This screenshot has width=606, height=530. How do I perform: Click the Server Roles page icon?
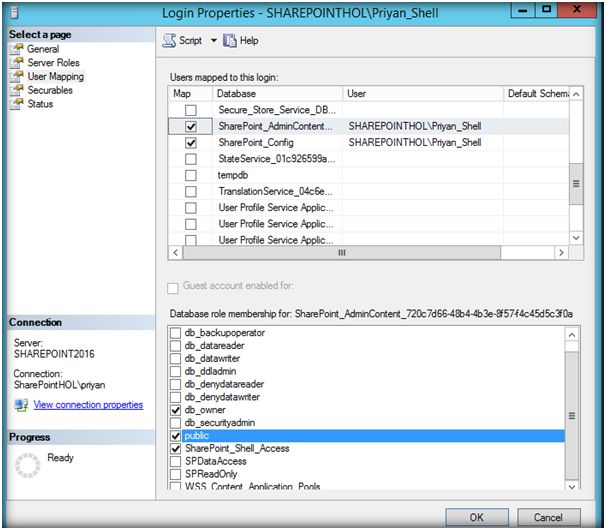(x=17, y=63)
